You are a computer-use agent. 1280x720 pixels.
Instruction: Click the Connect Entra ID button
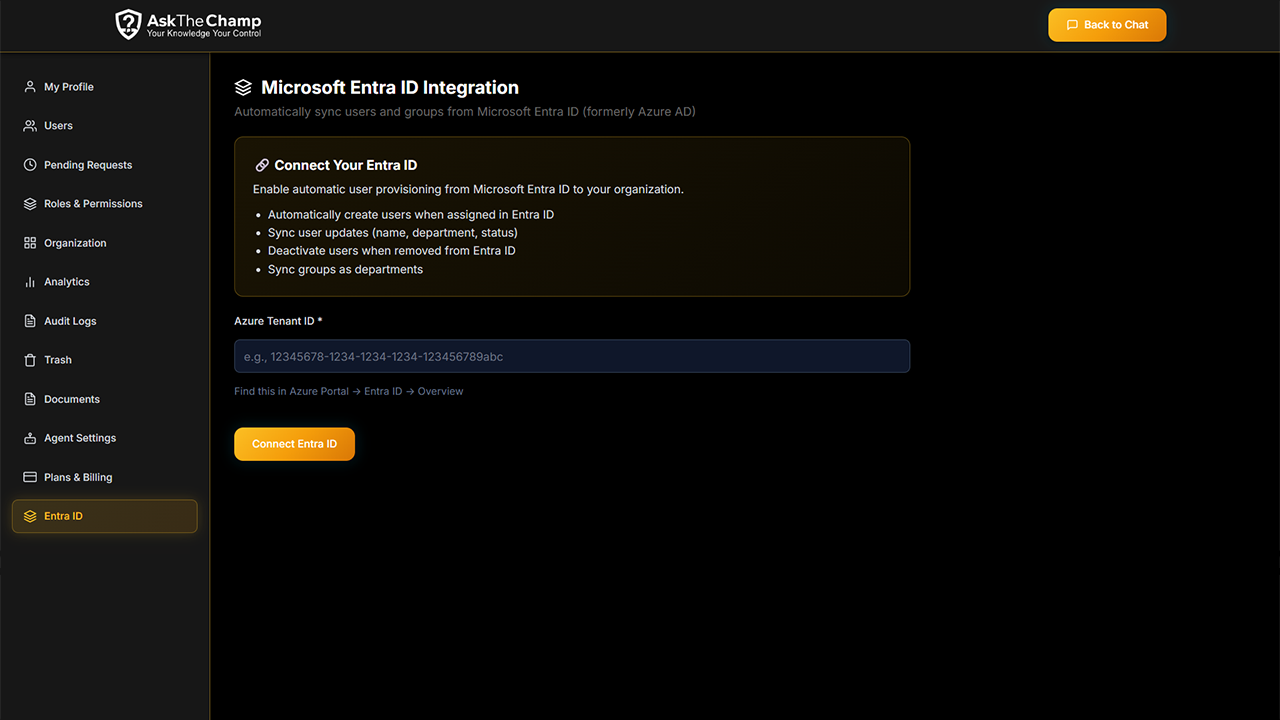pyautogui.click(x=294, y=444)
